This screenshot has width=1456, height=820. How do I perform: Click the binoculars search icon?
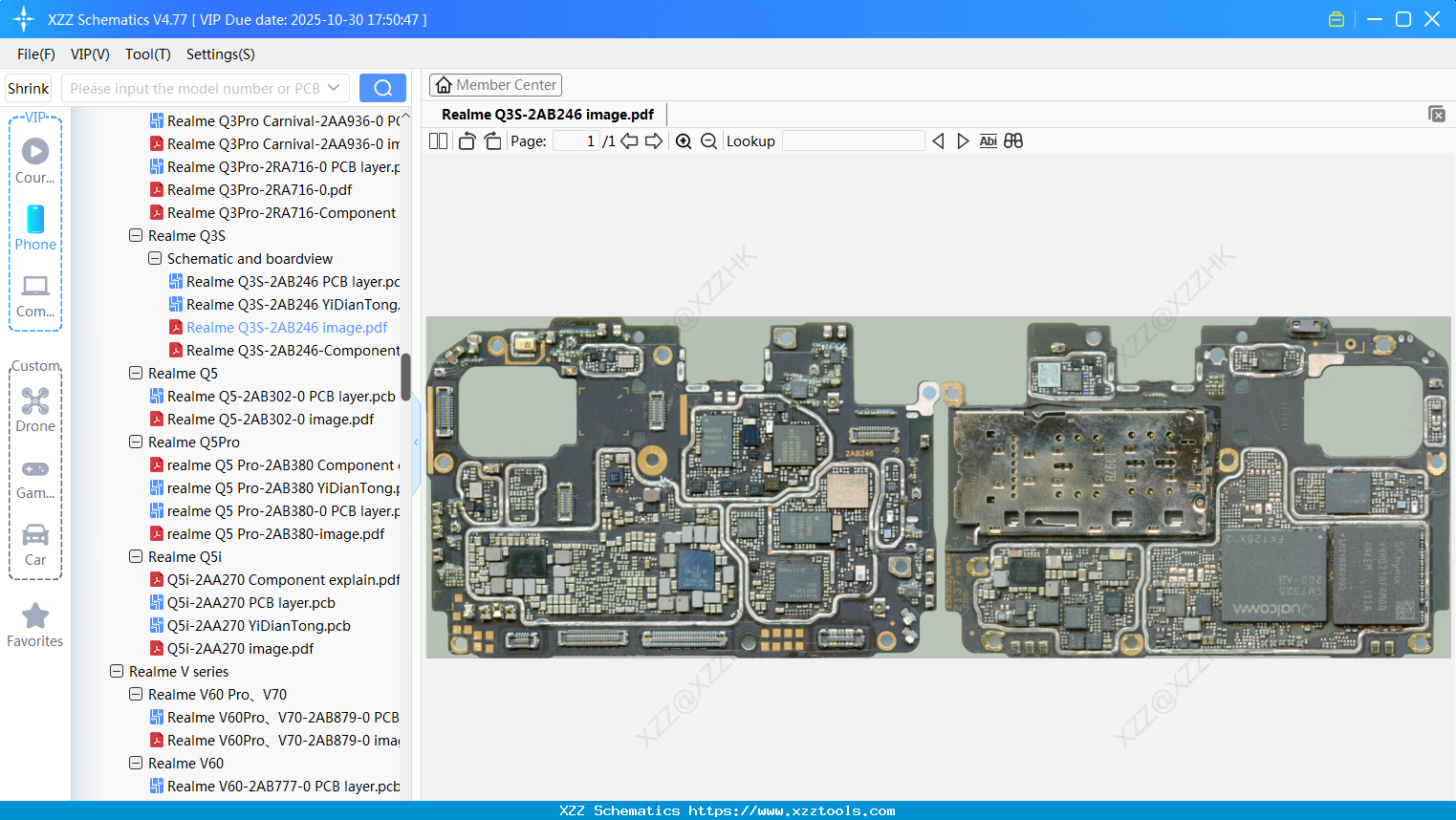(1013, 141)
